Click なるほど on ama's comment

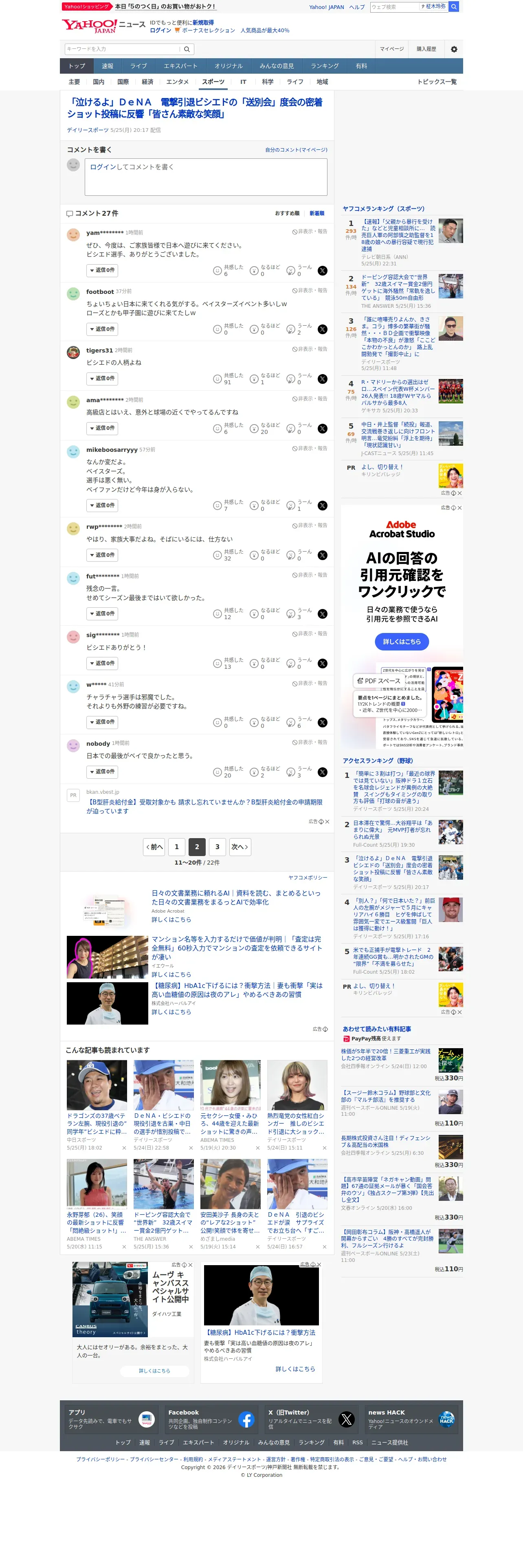click(x=264, y=429)
